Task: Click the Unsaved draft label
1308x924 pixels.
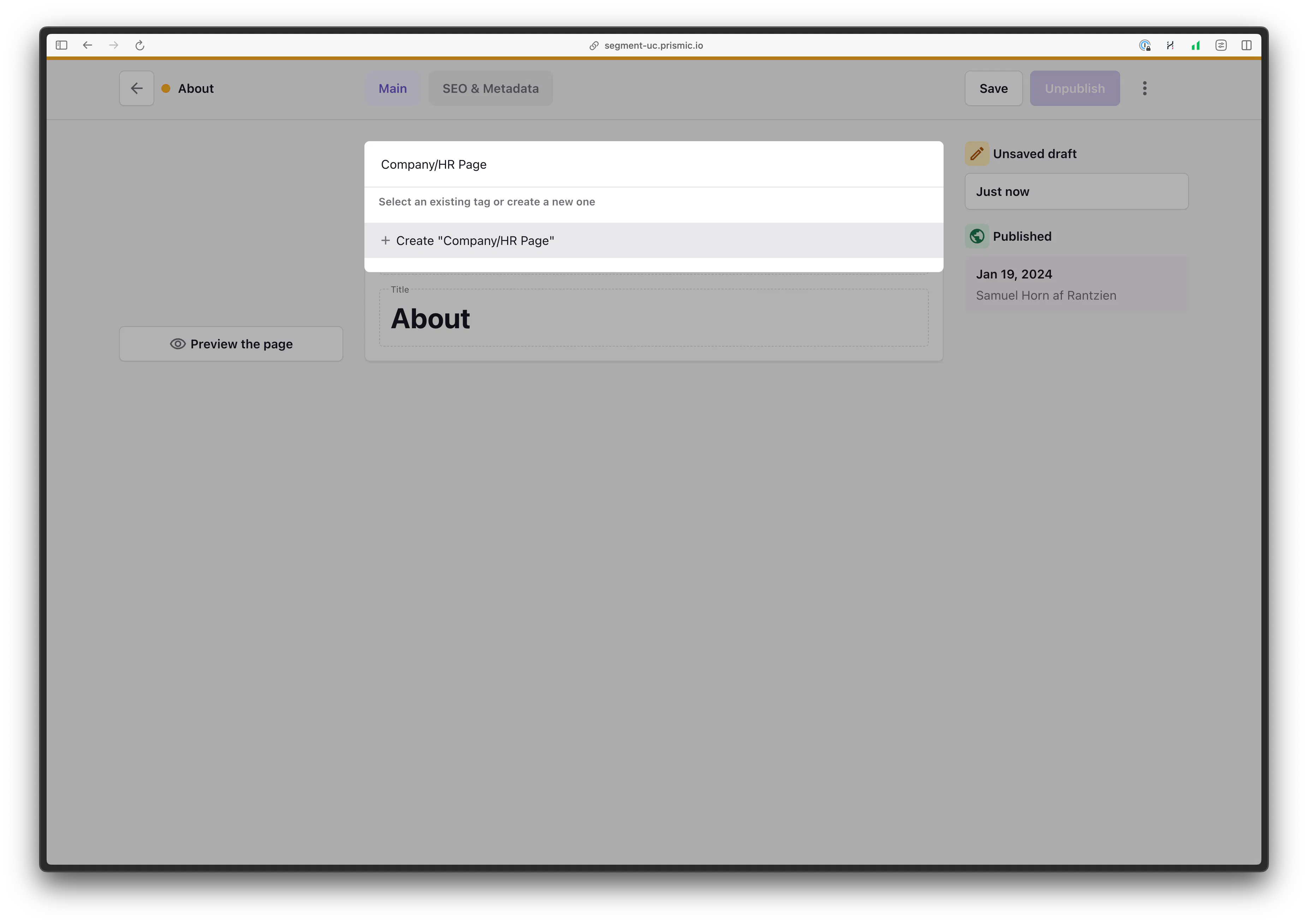Action: tap(1035, 154)
